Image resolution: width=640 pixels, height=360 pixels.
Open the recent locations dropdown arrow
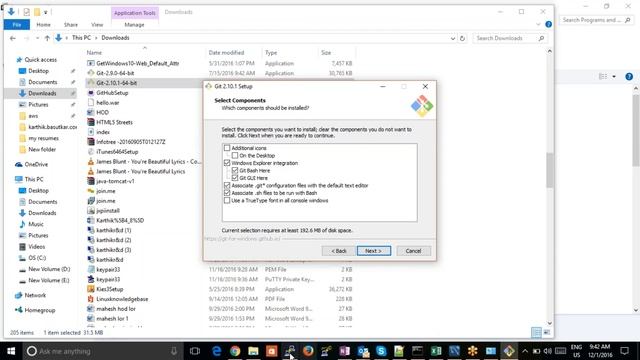pyautogui.click(x=37, y=38)
